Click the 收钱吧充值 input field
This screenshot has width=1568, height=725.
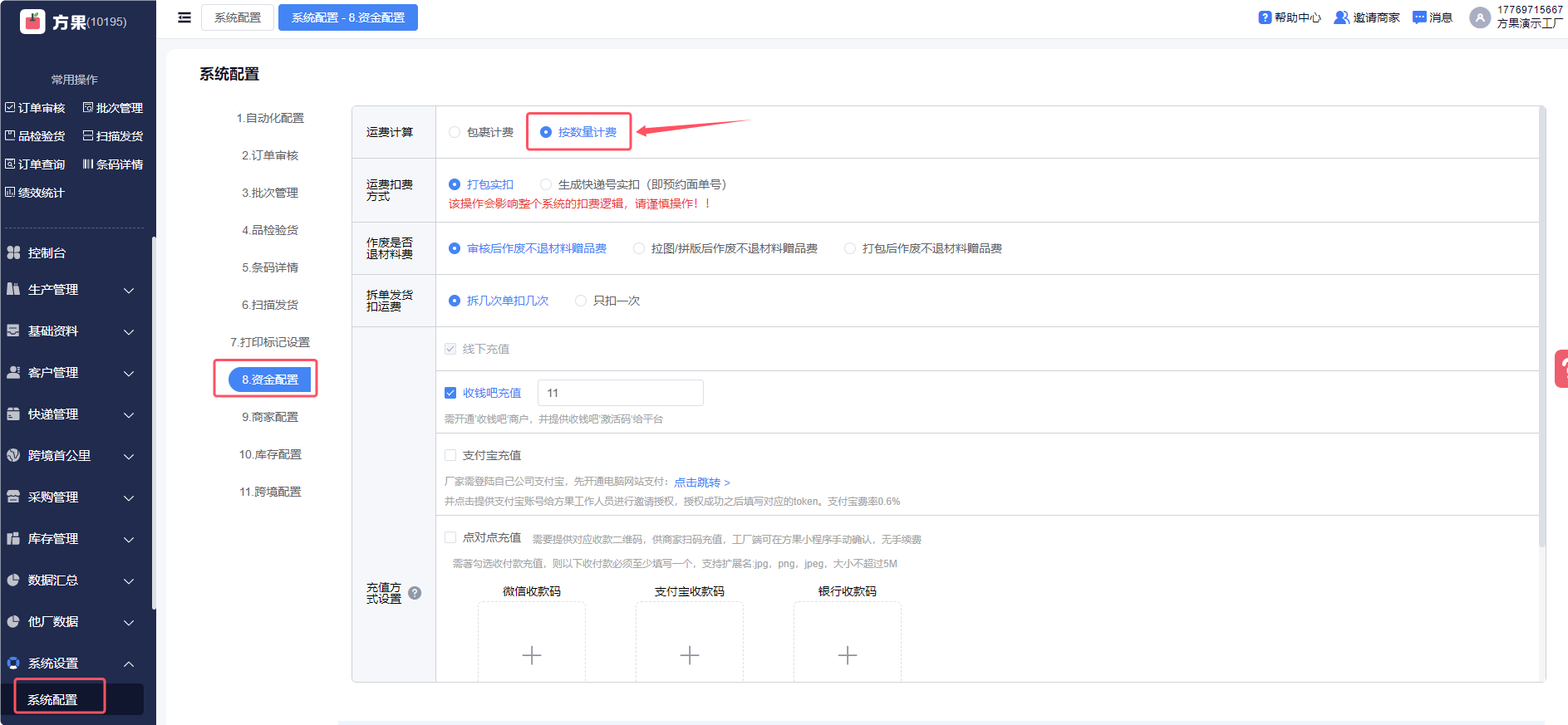(x=621, y=393)
